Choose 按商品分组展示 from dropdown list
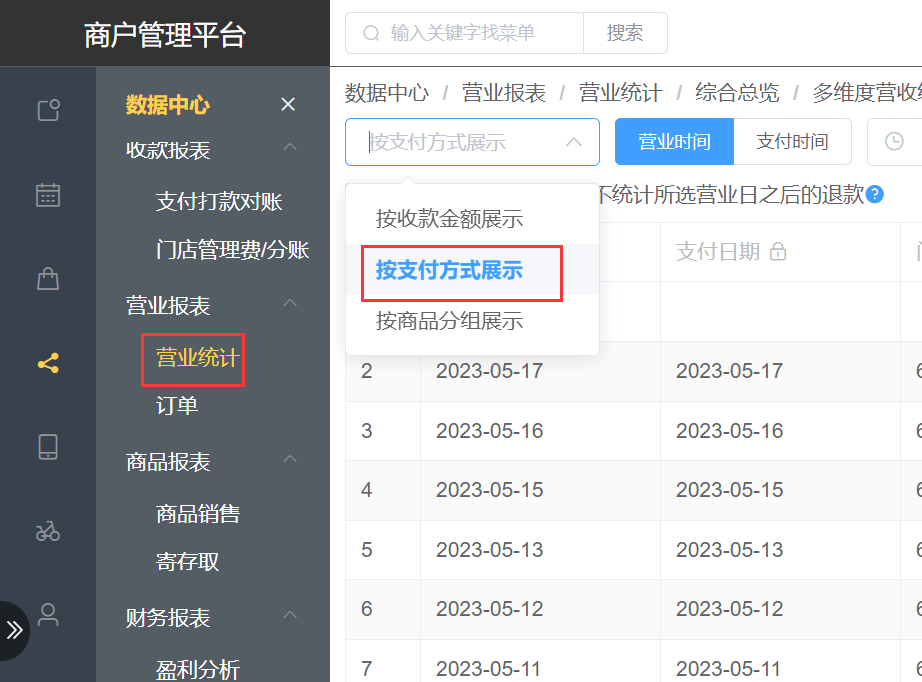The width and height of the screenshot is (922, 682). pos(449,321)
